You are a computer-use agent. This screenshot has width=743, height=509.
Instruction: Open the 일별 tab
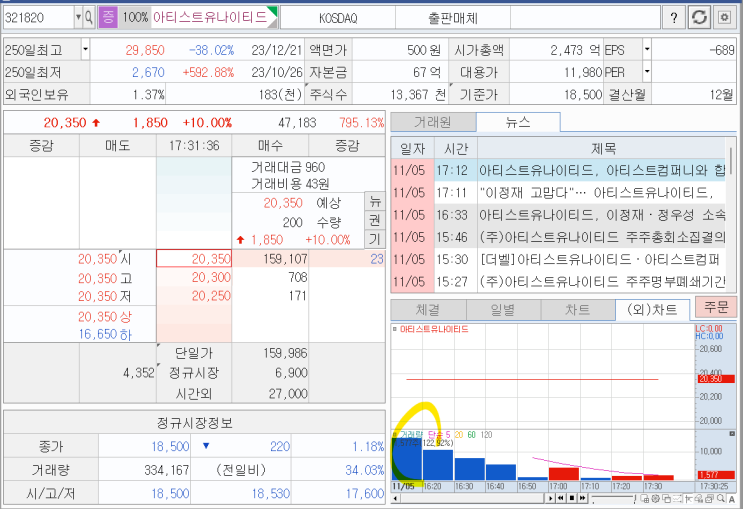coord(503,310)
